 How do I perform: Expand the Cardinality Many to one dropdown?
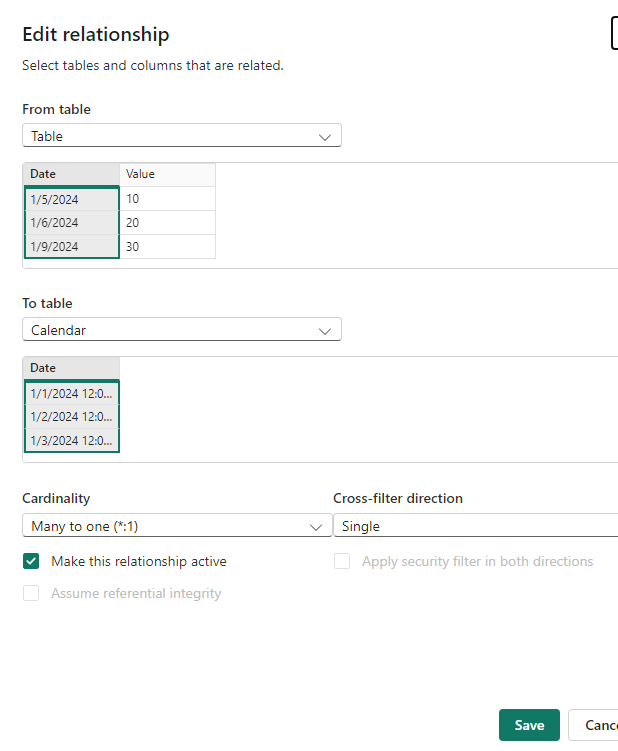(177, 525)
